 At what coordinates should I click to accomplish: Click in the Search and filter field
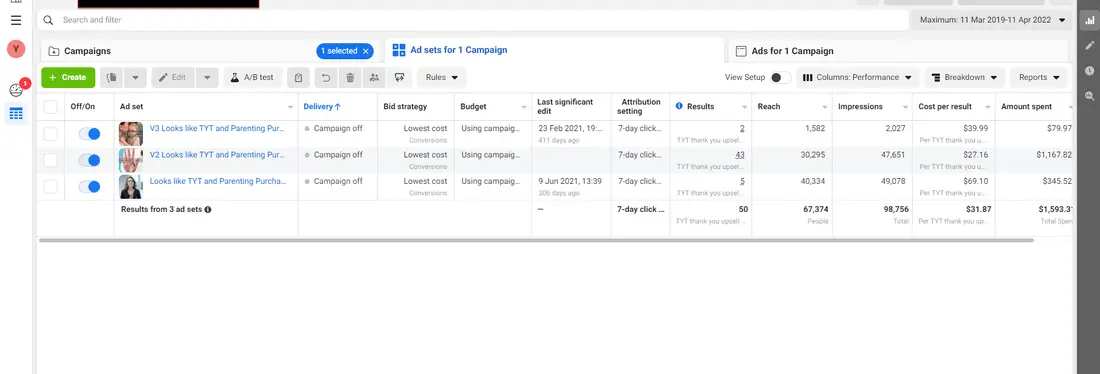point(472,20)
